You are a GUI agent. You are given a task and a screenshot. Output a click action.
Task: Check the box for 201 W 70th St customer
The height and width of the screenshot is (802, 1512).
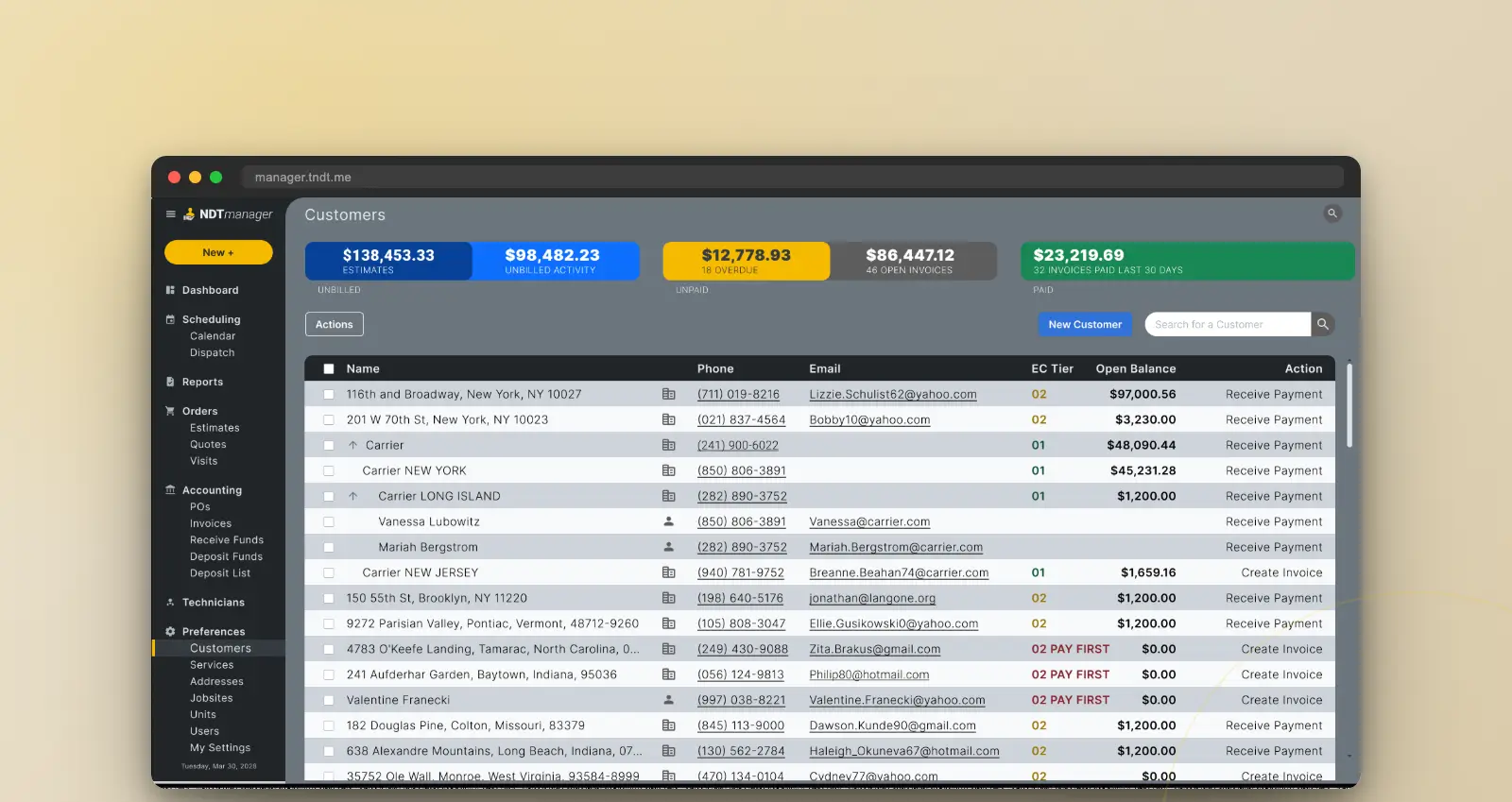[x=329, y=420]
